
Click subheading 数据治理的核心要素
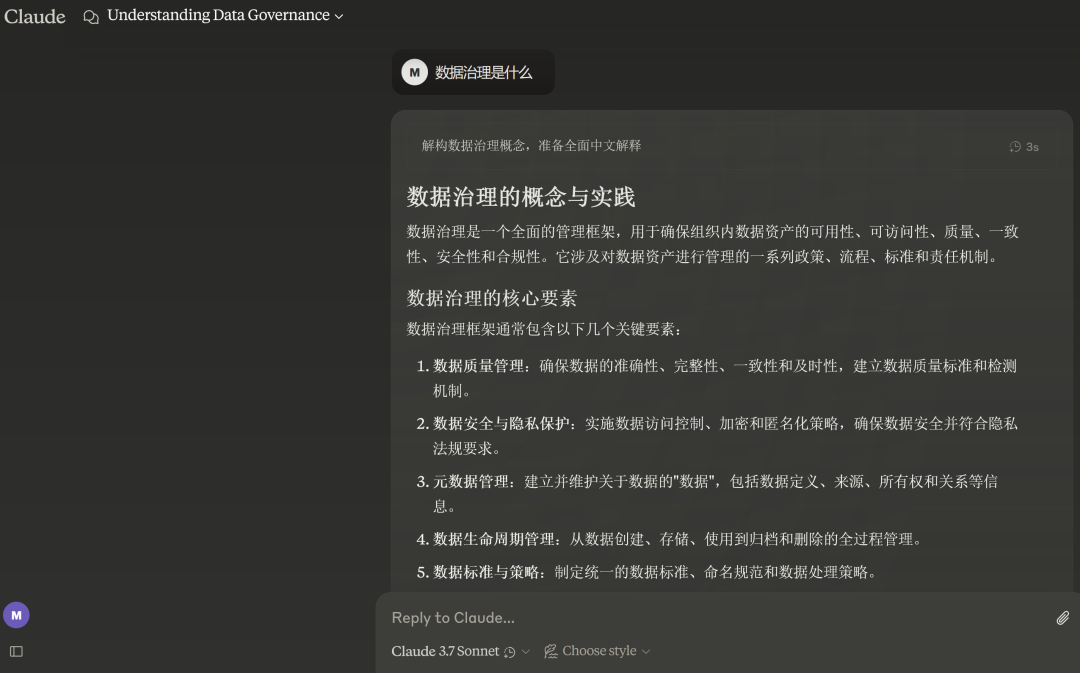(492, 298)
